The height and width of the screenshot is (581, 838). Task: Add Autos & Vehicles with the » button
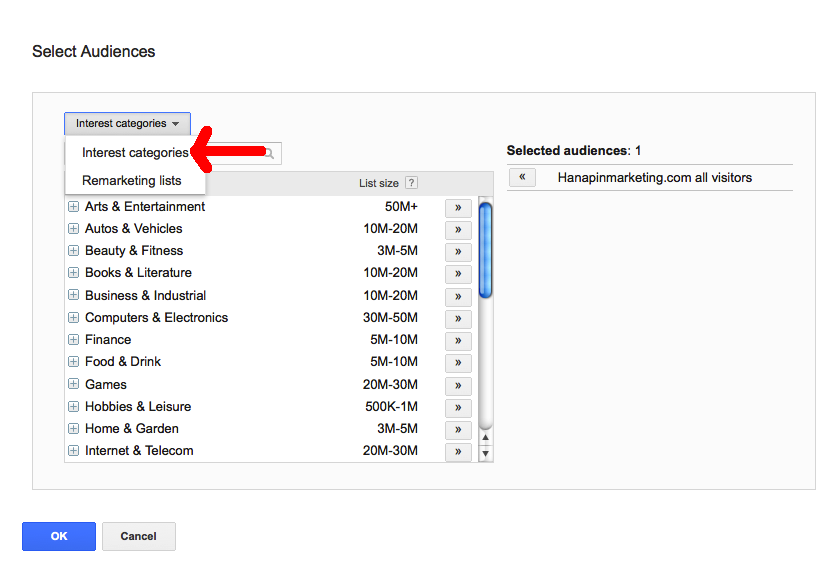457,230
